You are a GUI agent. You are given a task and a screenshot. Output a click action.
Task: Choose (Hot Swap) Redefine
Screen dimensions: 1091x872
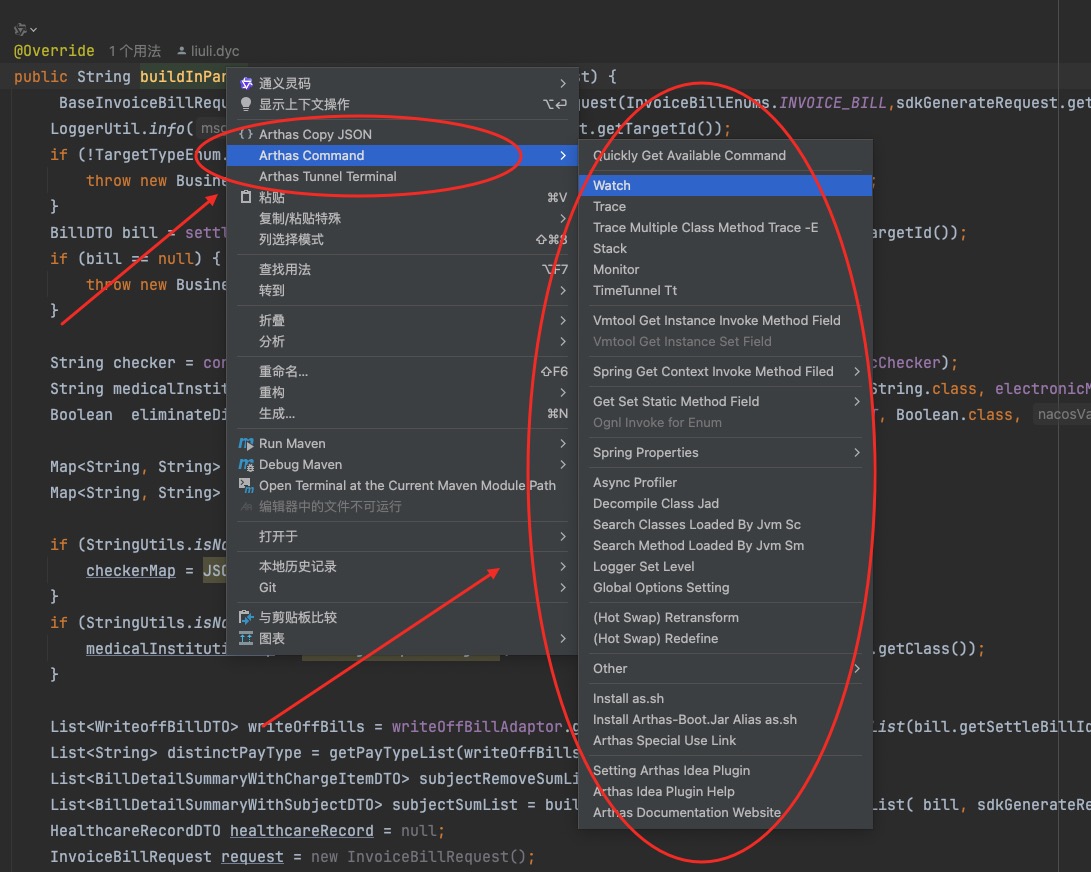pos(725,638)
